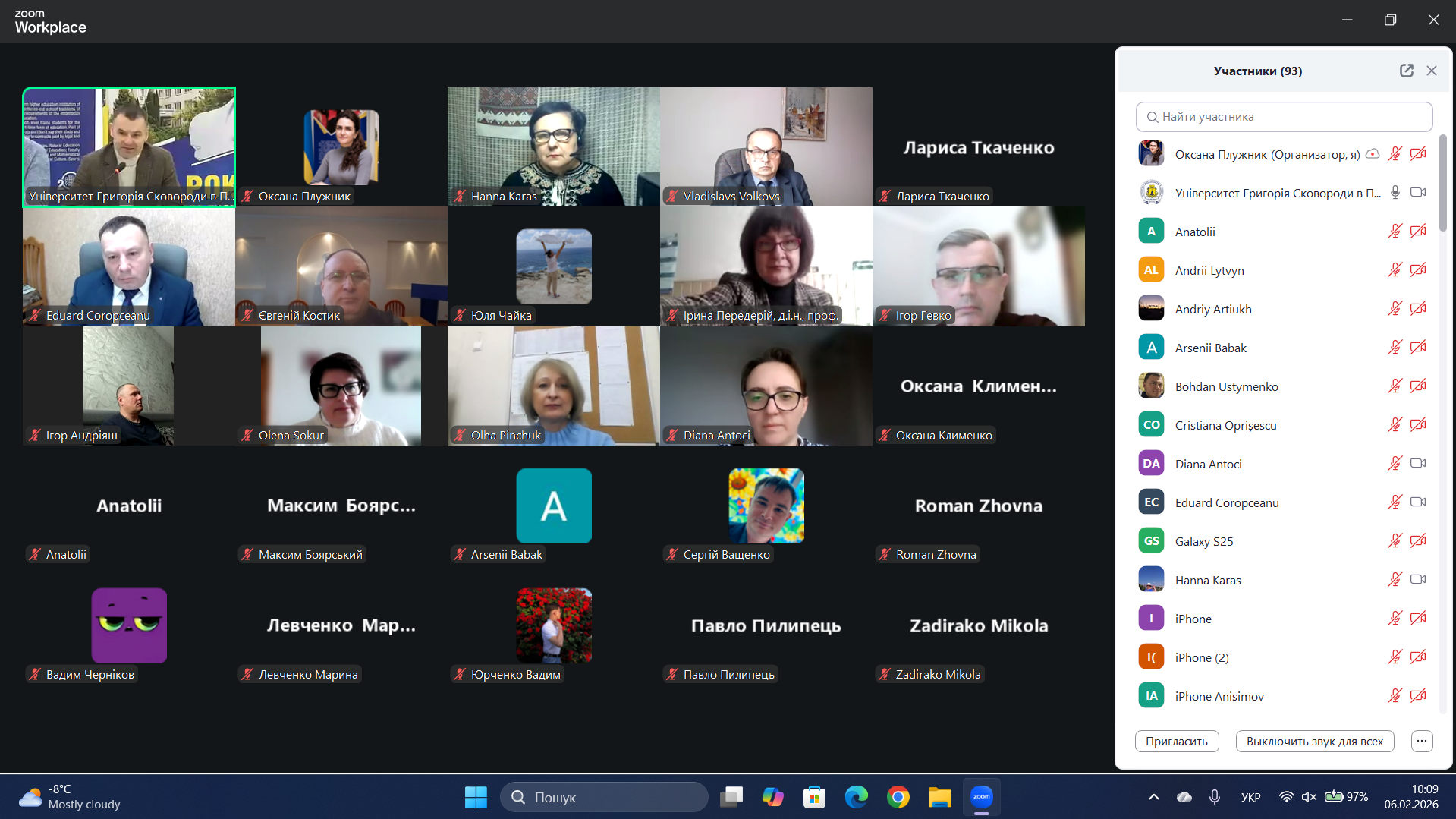The height and width of the screenshot is (819, 1456).
Task: Open УКР keyboard language switcher
Action: 1250,797
